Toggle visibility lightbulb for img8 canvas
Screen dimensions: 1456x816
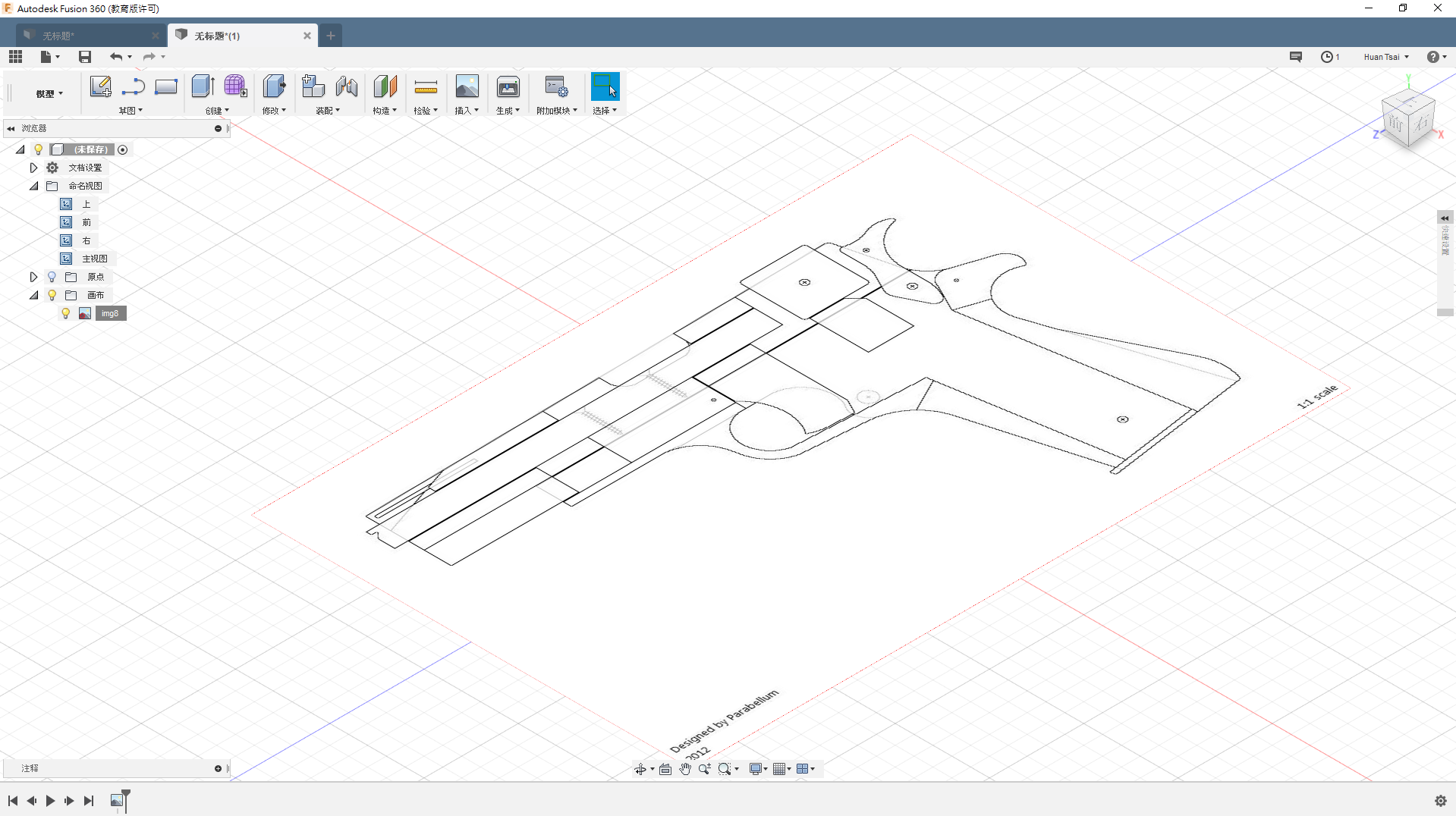pos(66,313)
